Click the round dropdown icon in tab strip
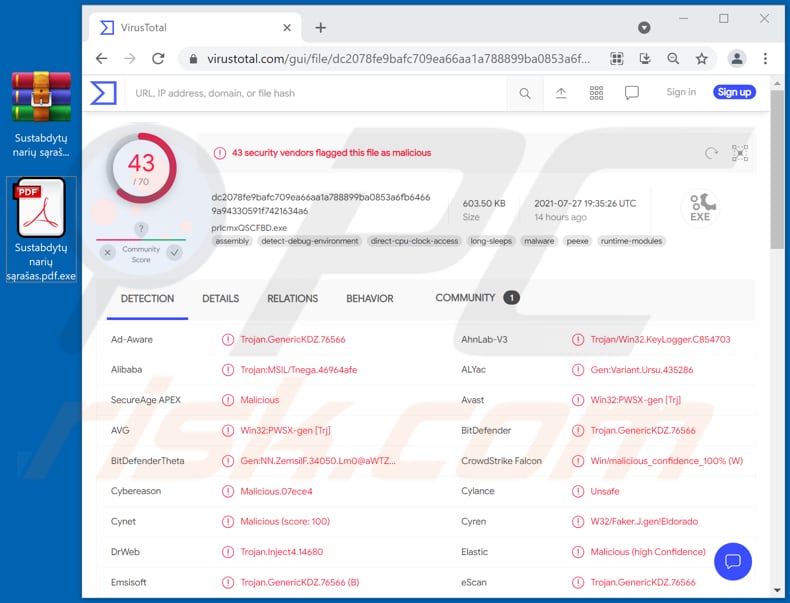Screen dimensions: 790x603 pyautogui.click(x=644, y=28)
